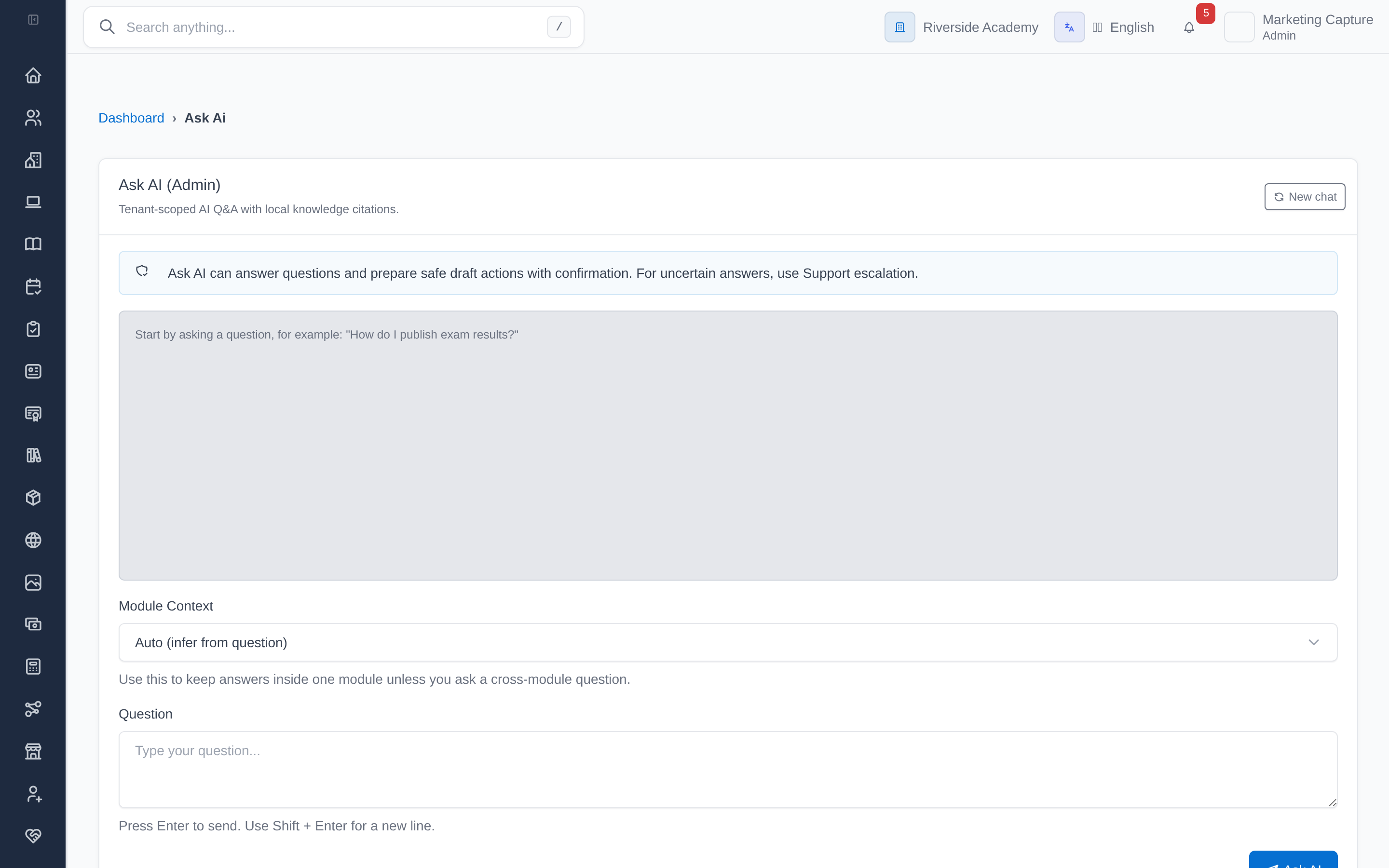The width and height of the screenshot is (1389, 868).
Task: Open the user-plus sidebar icon
Action: coord(33,793)
